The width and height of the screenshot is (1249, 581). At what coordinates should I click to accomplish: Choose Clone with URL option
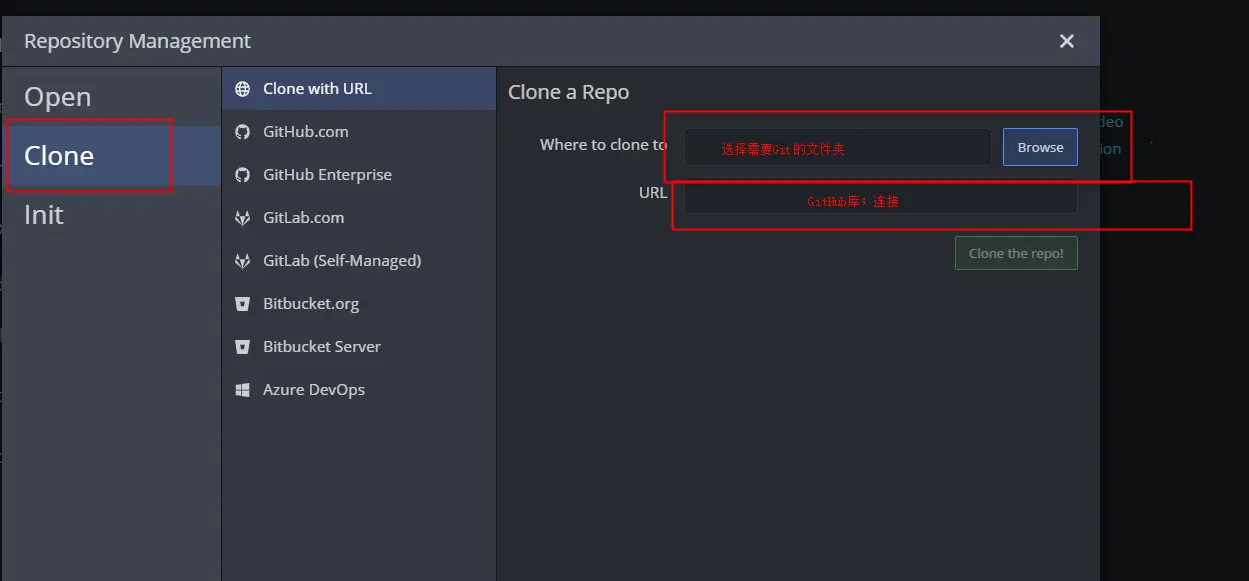click(x=358, y=89)
